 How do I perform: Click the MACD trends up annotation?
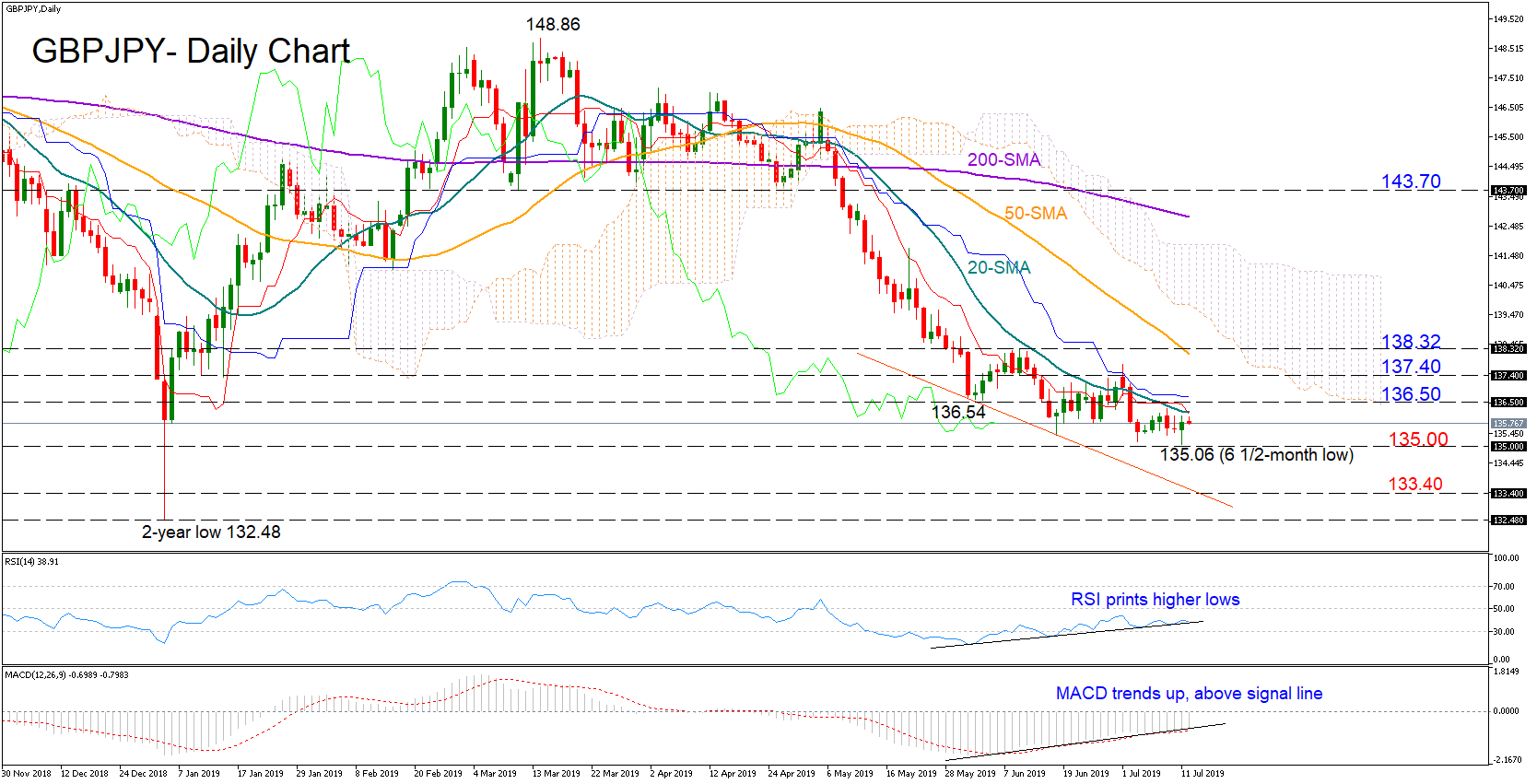tap(1189, 694)
